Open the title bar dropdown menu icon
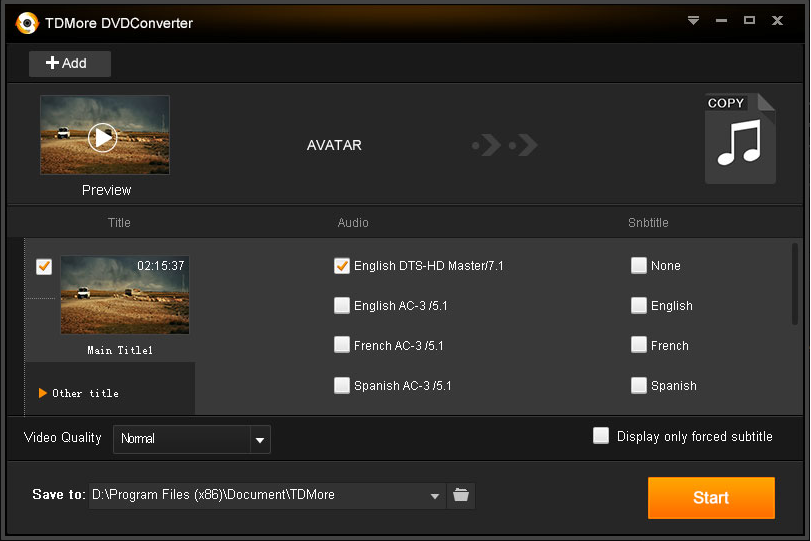This screenshot has width=811, height=541. click(694, 21)
